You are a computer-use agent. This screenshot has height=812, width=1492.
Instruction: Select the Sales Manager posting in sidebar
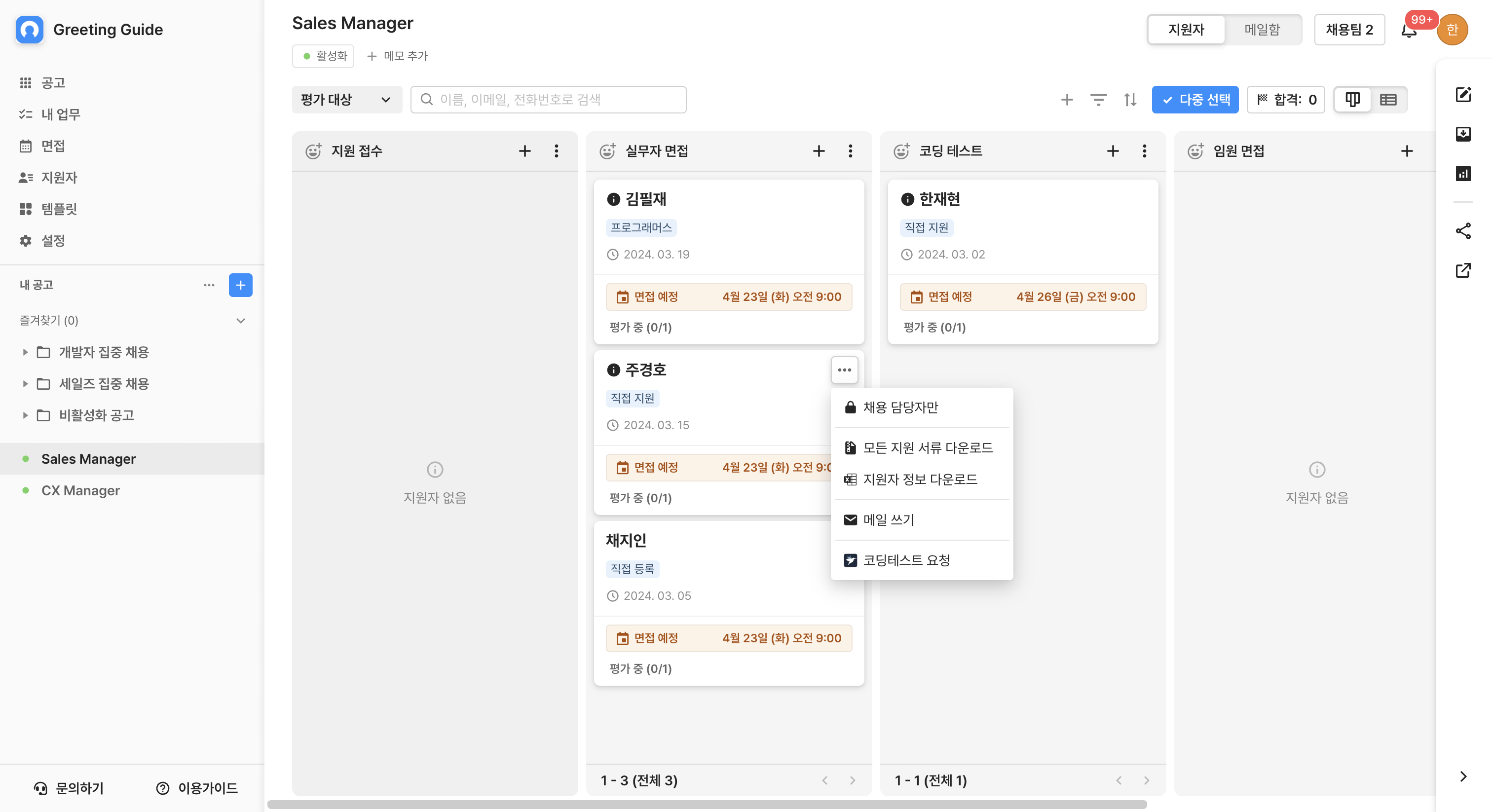132,459
